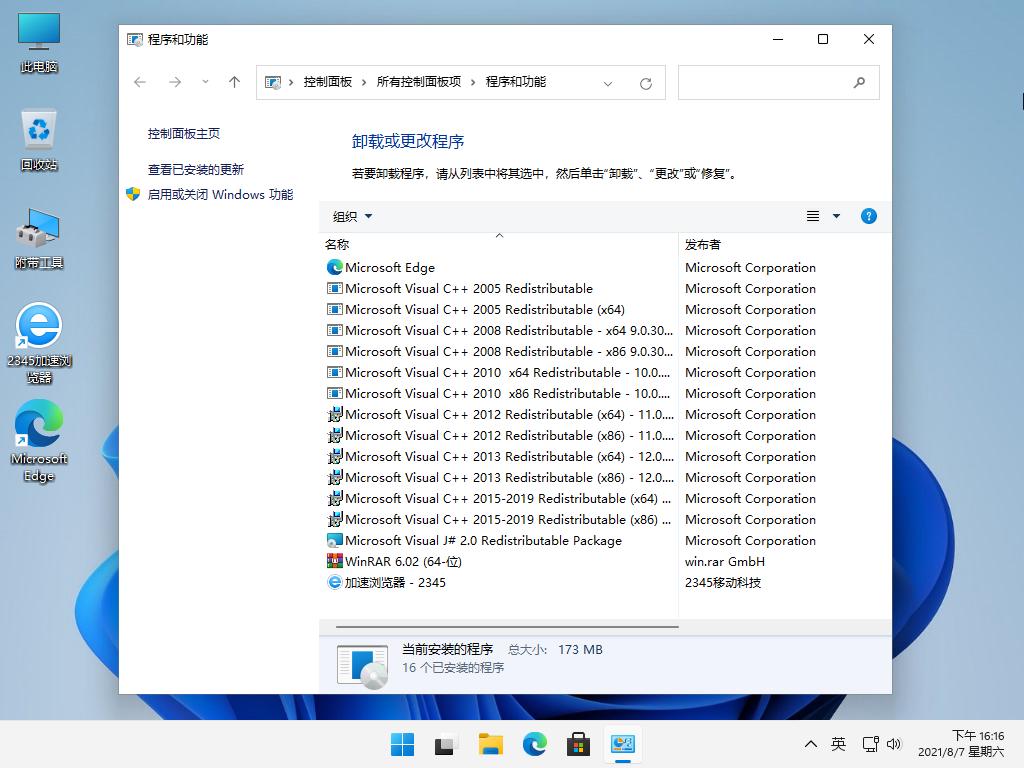Open the address bar history dropdown
This screenshot has width=1024, height=768.
coord(607,83)
